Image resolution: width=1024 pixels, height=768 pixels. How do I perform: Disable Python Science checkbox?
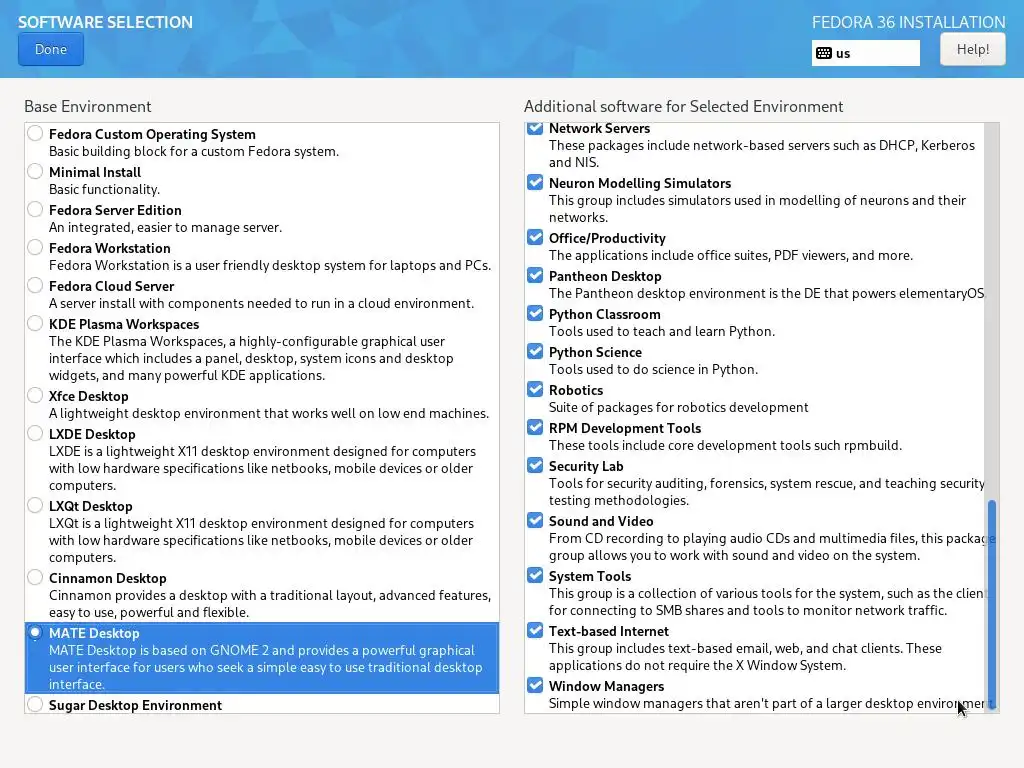tap(535, 351)
